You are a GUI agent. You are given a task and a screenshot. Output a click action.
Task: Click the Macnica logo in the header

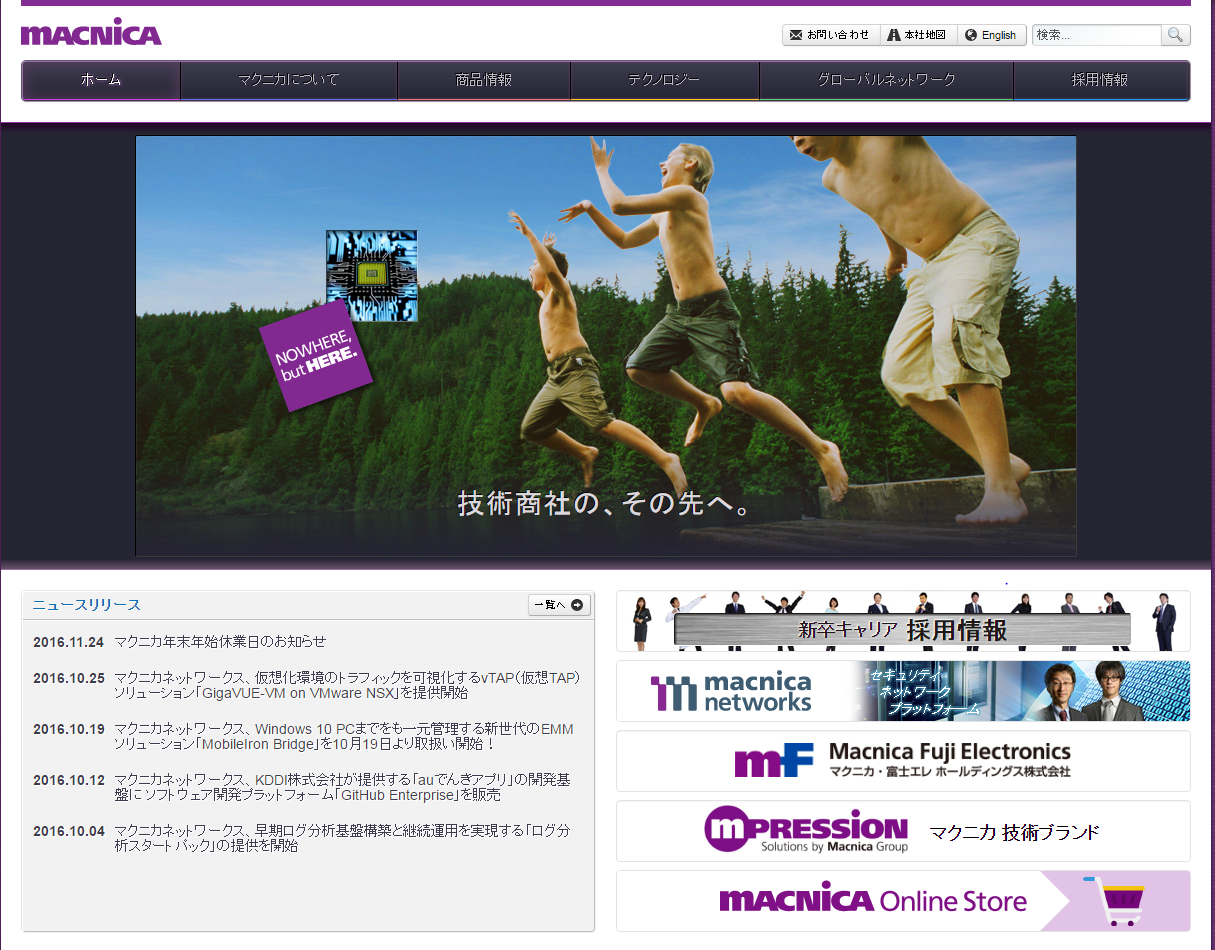[91, 32]
